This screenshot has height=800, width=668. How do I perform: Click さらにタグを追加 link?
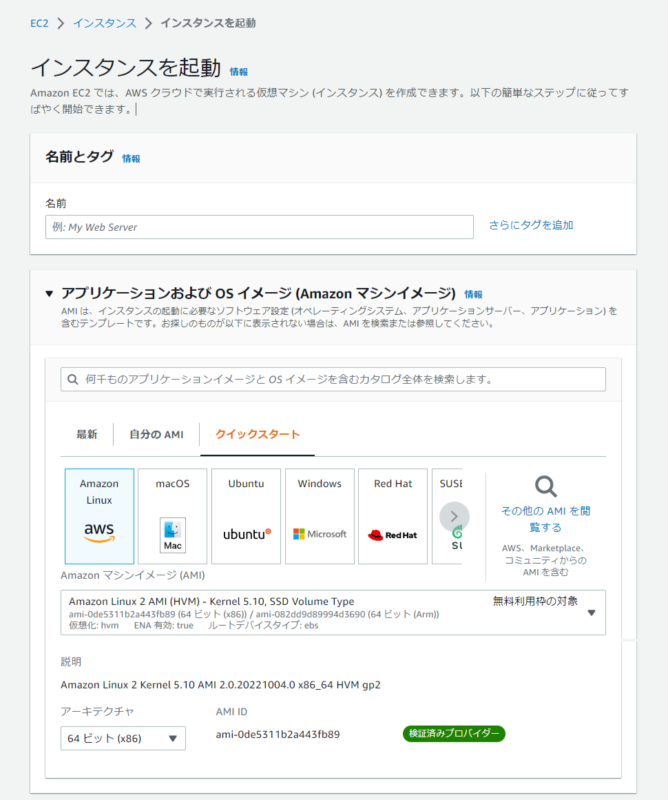[x=531, y=225]
